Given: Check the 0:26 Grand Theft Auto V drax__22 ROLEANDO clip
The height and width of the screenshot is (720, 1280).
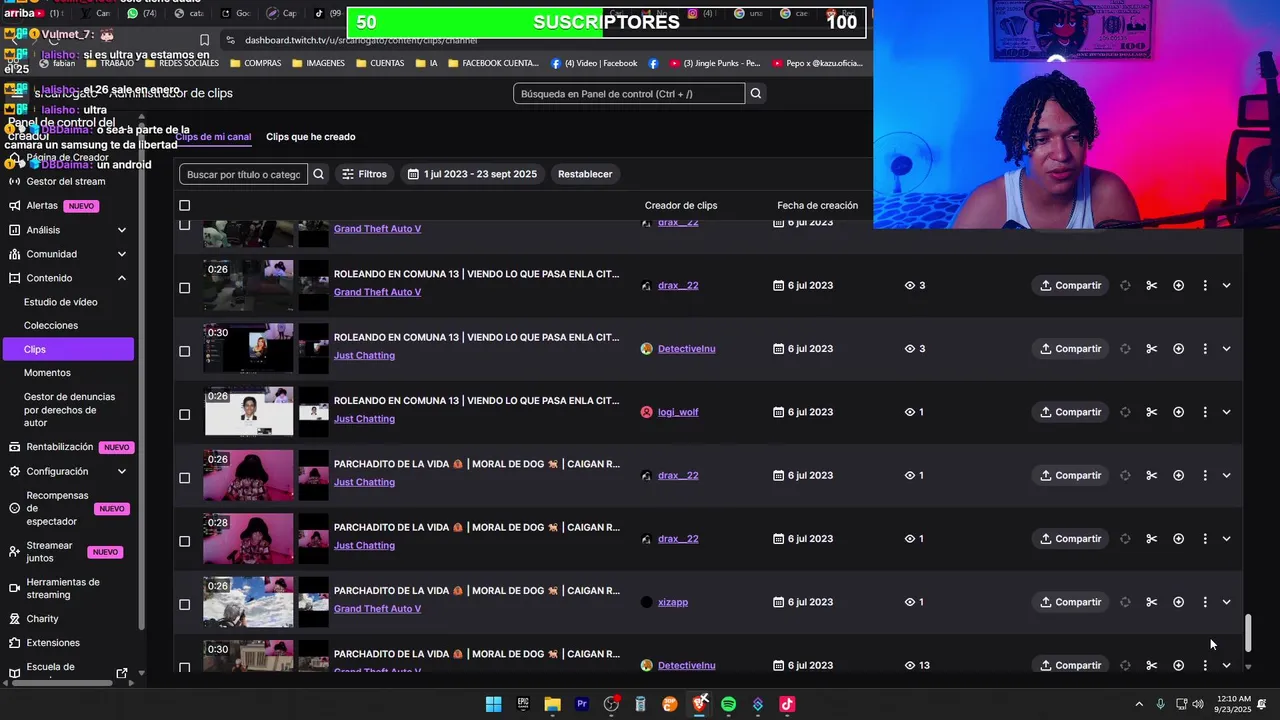Looking at the screenshot, I should [x=184, y=288].
